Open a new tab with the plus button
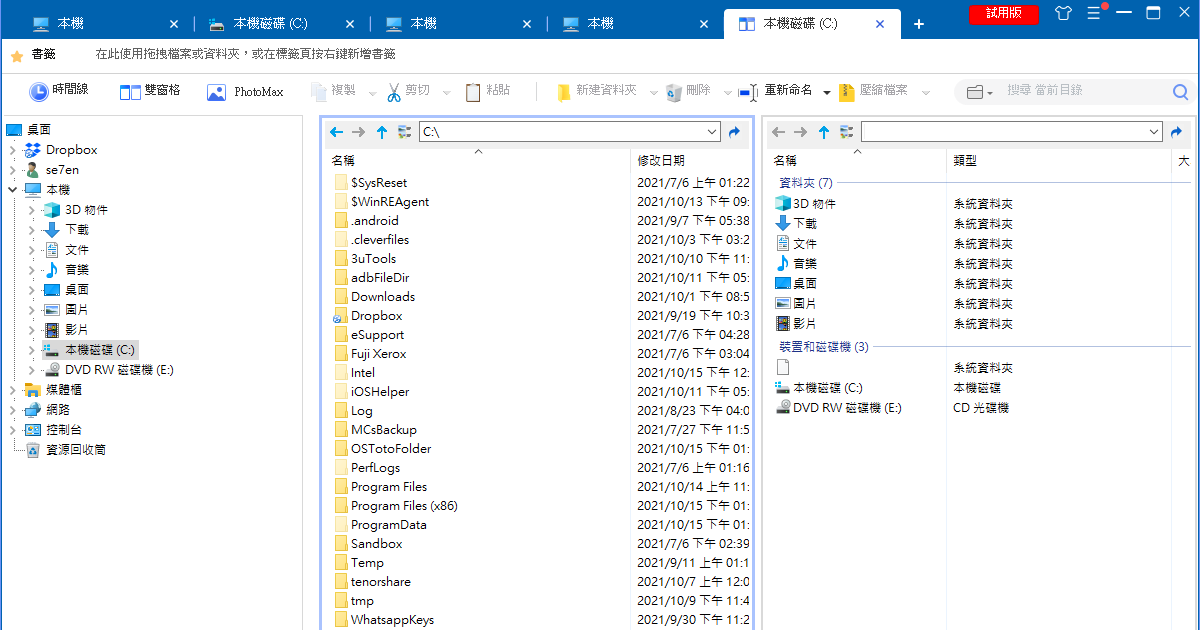Image resolution: width=1200 pixels, height=630 pixels. click(918, 22)
